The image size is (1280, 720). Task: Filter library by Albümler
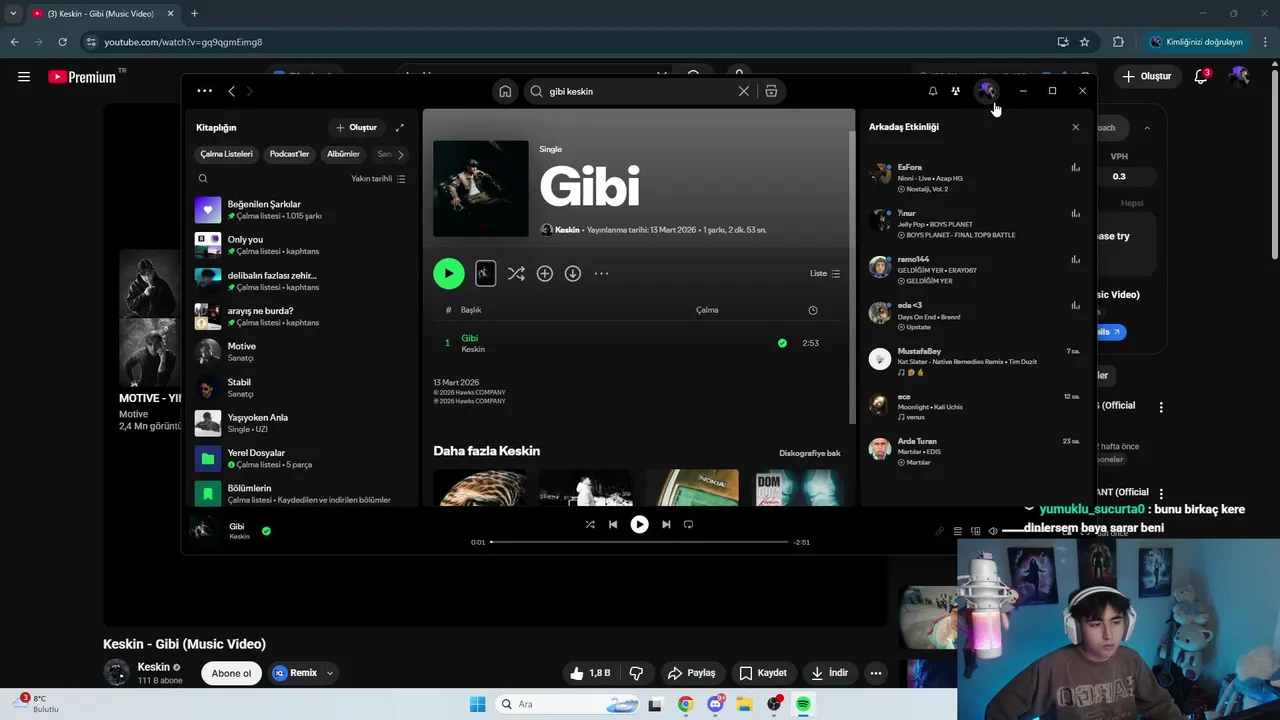pyautogui.click(x=343, y=154)
